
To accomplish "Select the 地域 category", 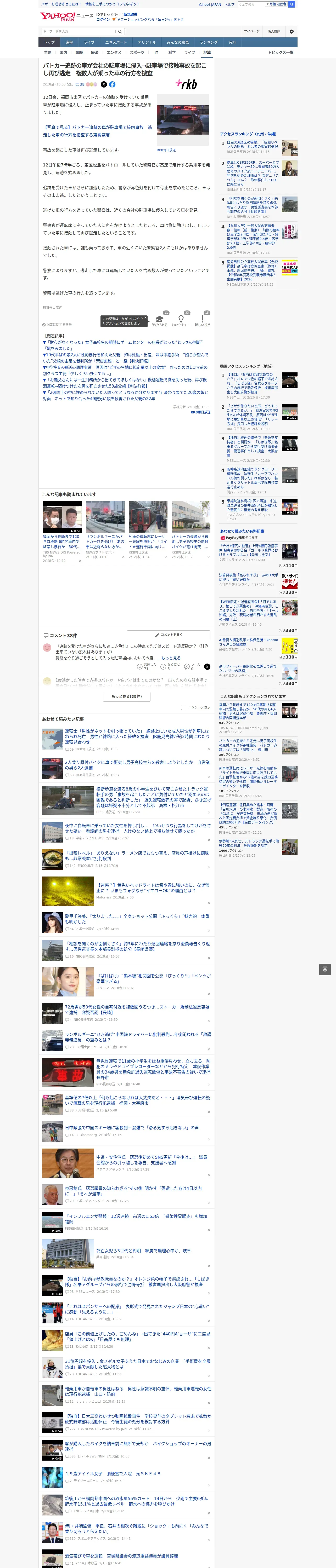I will tap(207, 52).
